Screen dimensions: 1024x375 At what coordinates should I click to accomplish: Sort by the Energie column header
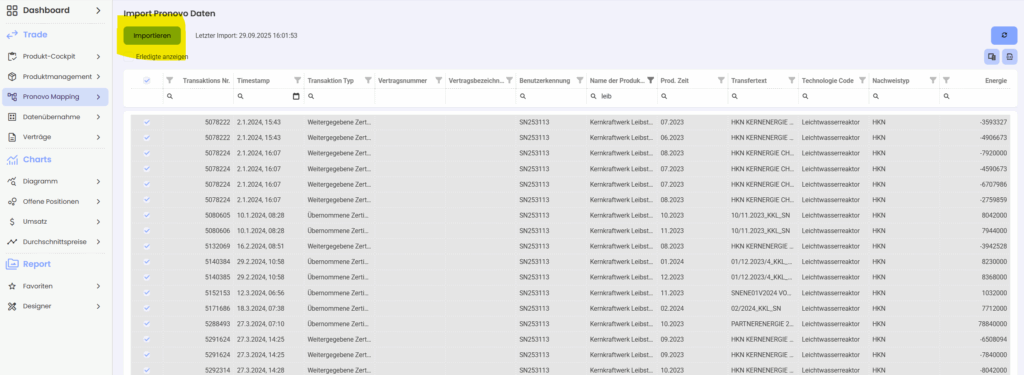pos(996,80)
